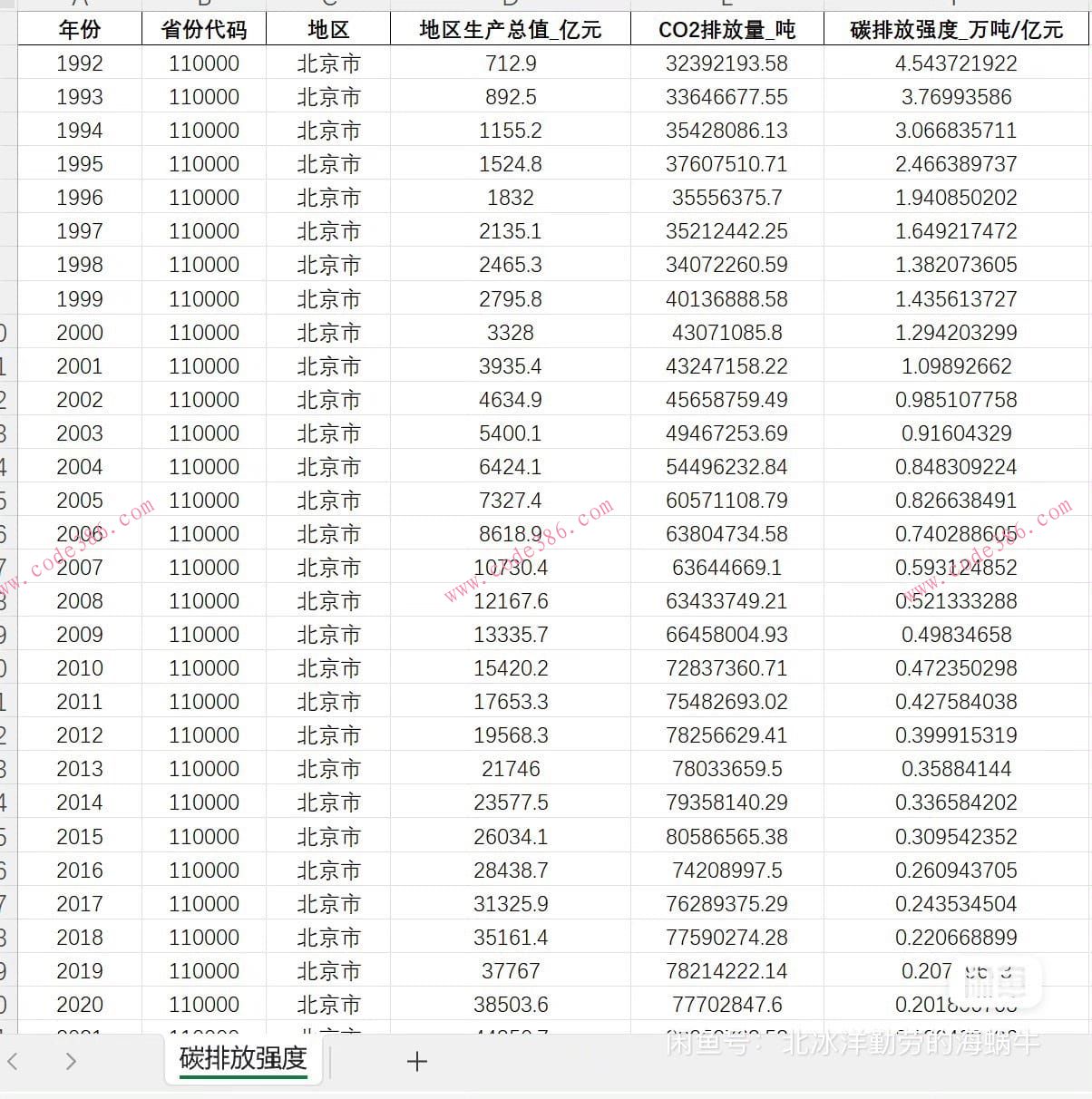Select the cell containing year 1992
This screenshot has height=1099, width=1092.
(x=79, y=63)
